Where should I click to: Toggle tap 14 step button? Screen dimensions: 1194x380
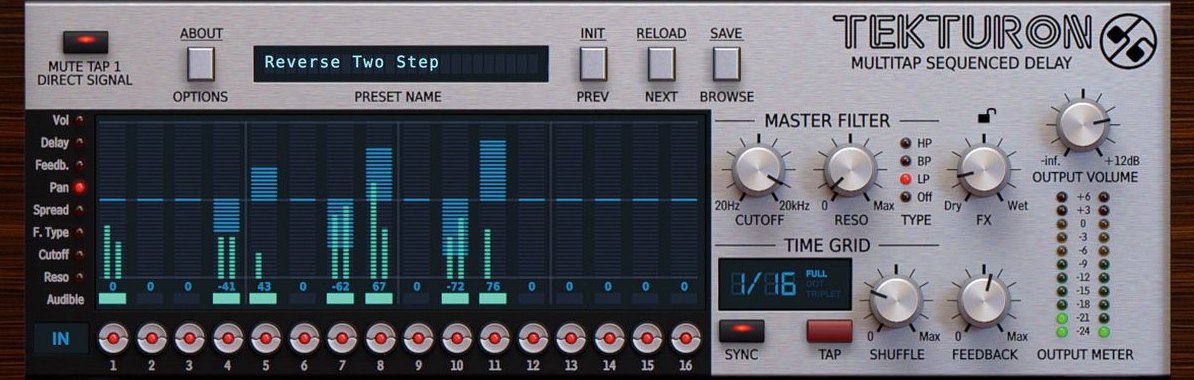click(609, 338)
